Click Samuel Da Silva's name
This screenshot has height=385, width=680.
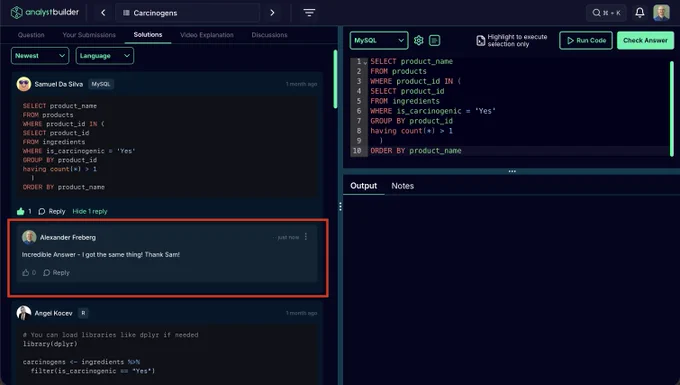pyautogui.click(x=59, y=84)
